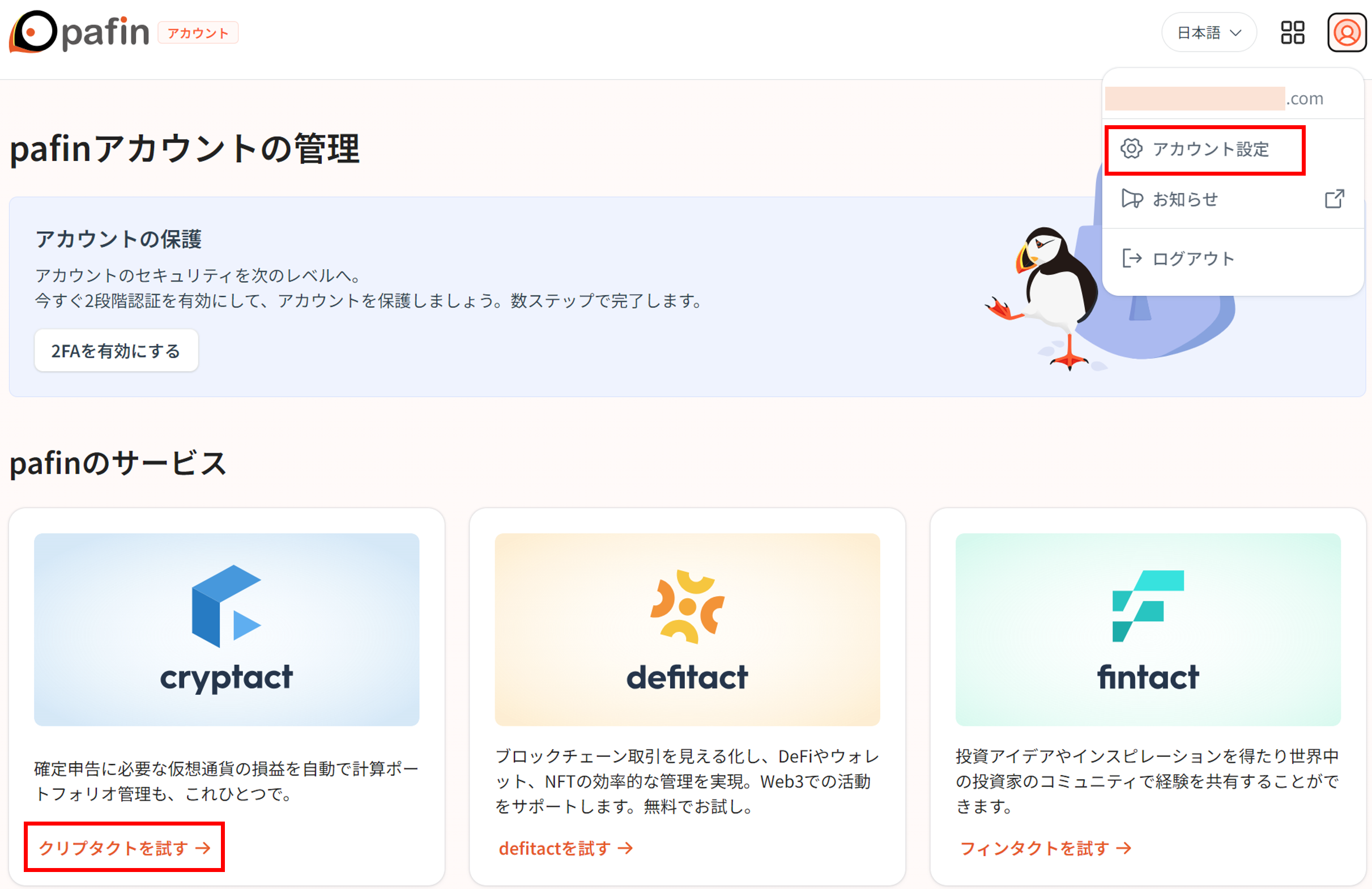This screenshot has width=1372, height=889.
Task: Click the pafinアカウントの管理 heading
Action: click(x=185, y=150)
